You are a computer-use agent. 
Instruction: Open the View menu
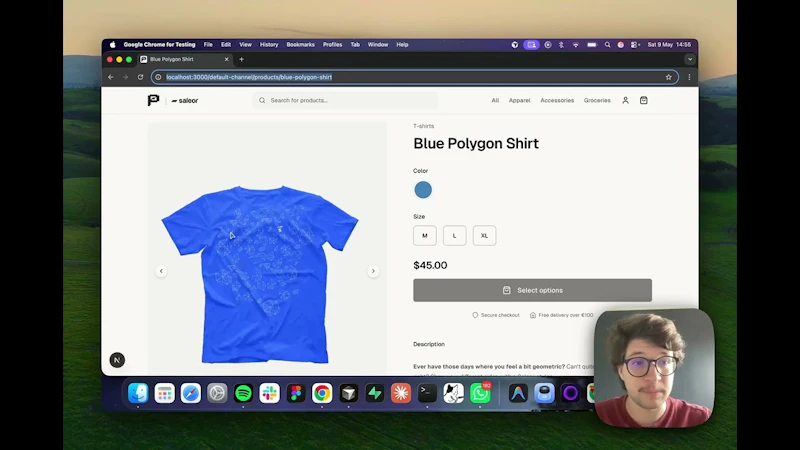(245, 45)
